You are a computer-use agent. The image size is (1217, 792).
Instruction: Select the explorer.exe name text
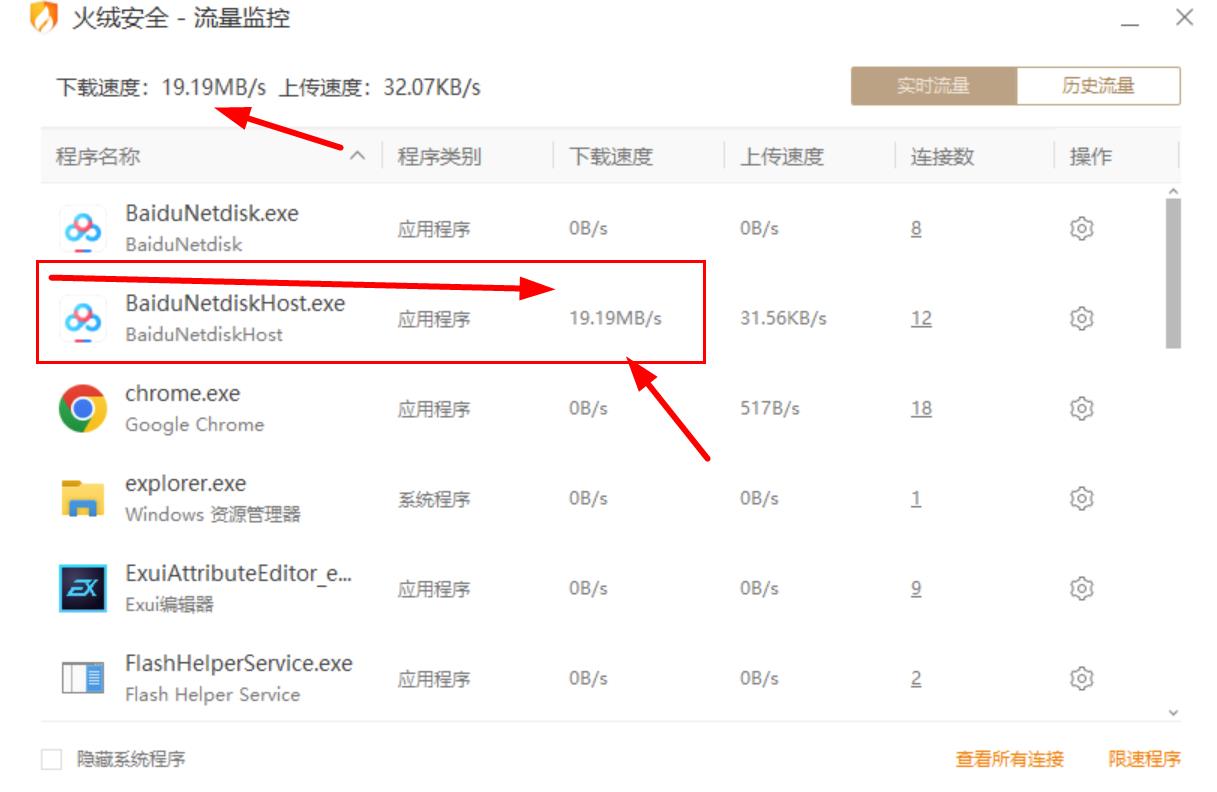tap(186, 483)
